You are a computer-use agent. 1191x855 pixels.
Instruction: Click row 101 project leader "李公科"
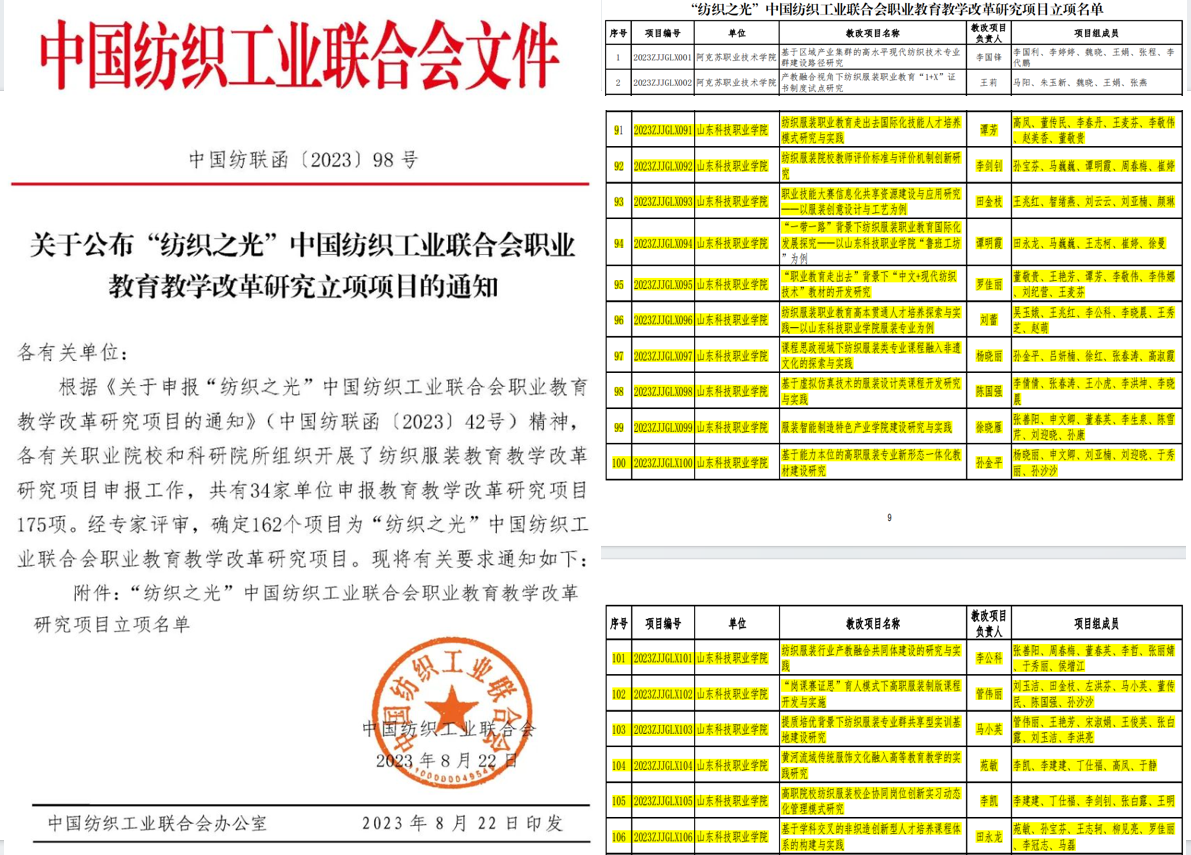[988, 658]
